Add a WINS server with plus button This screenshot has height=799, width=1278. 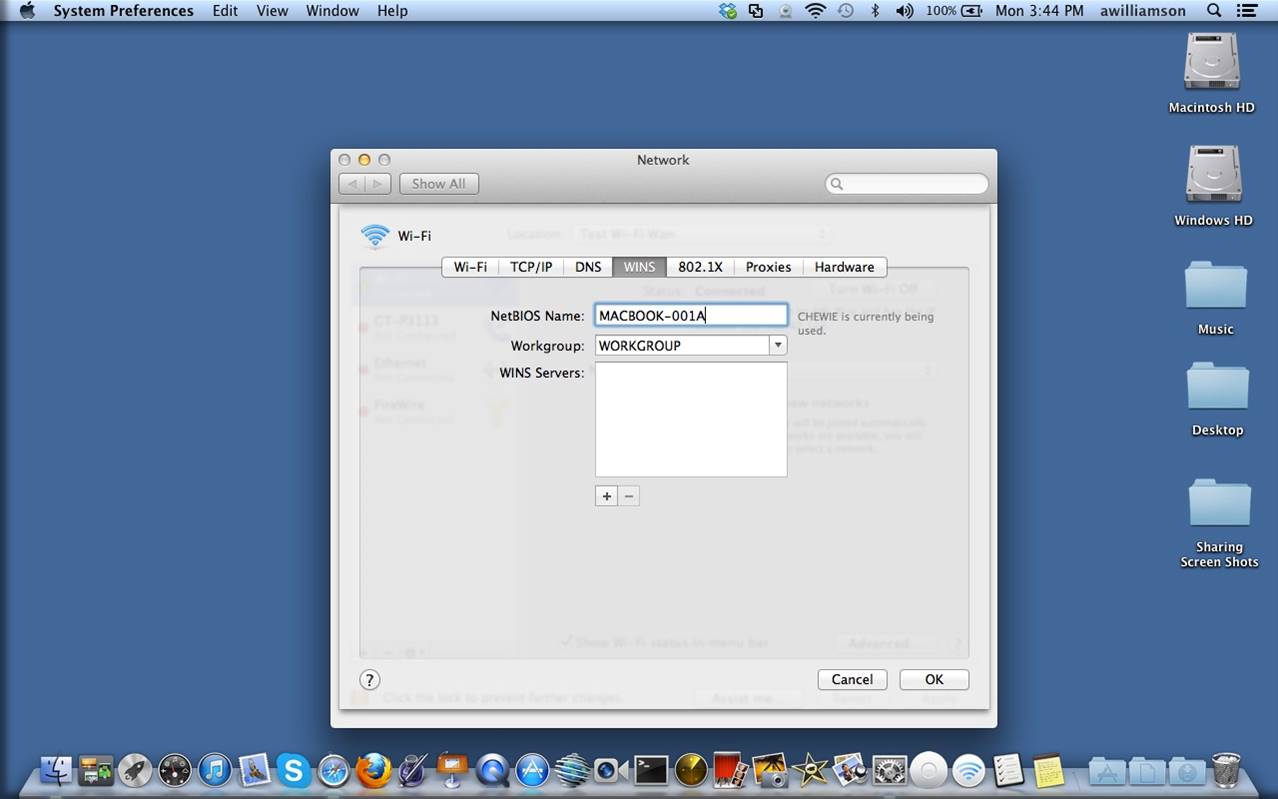606,496
